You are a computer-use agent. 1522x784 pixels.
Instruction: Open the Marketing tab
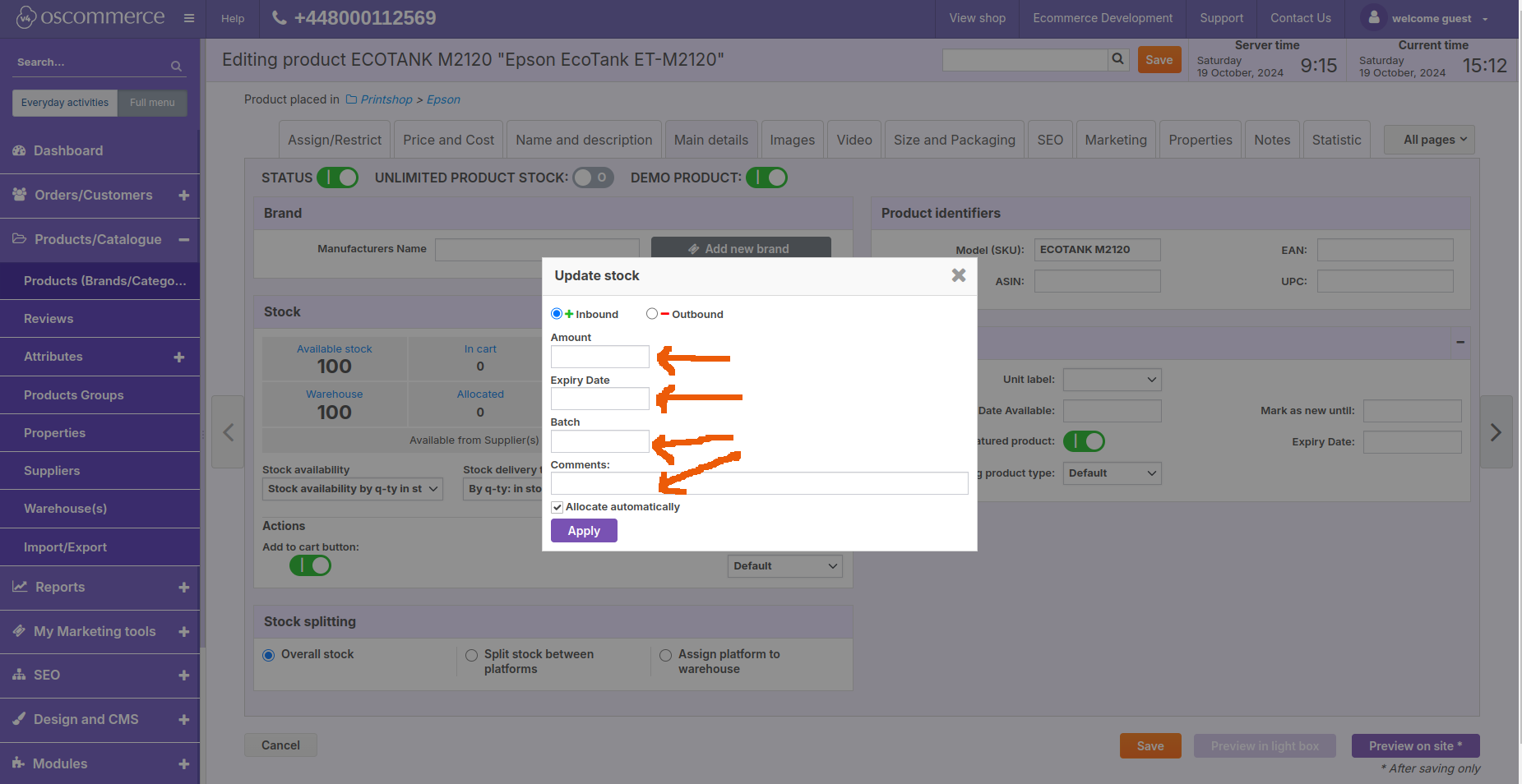coord(1116,140)
